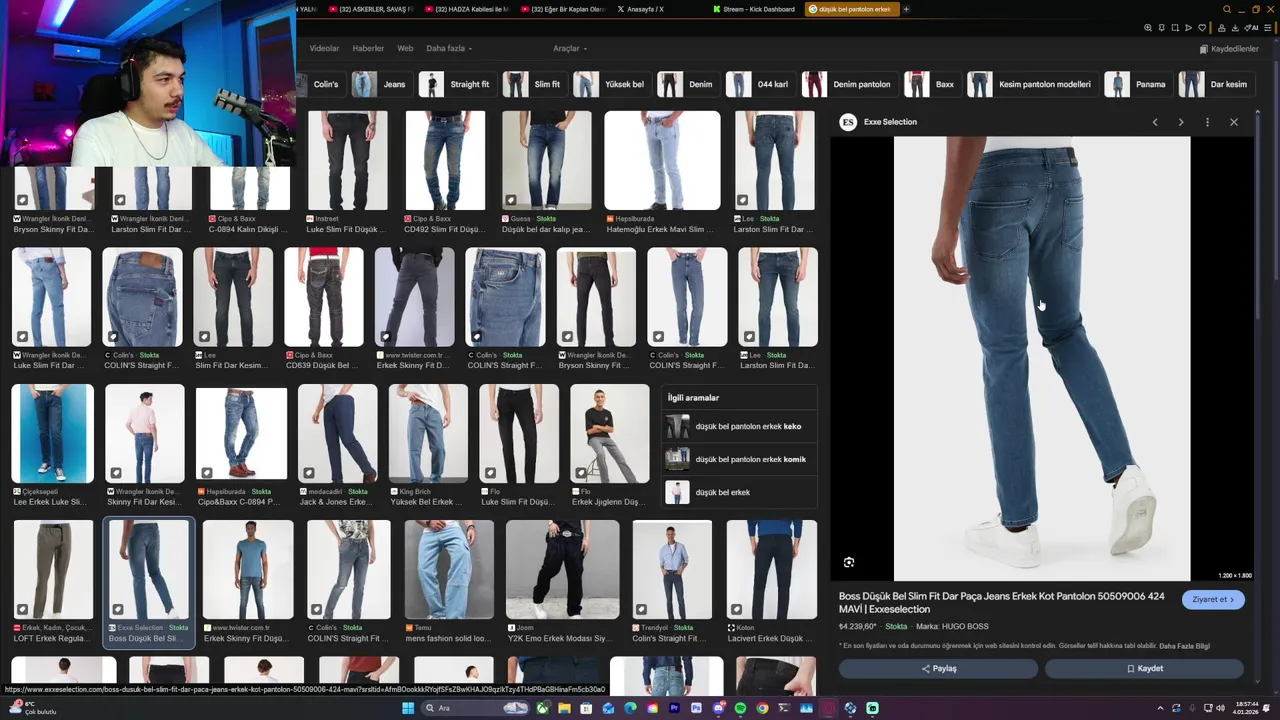Select the Slim fit filter chip

(534, 84)
